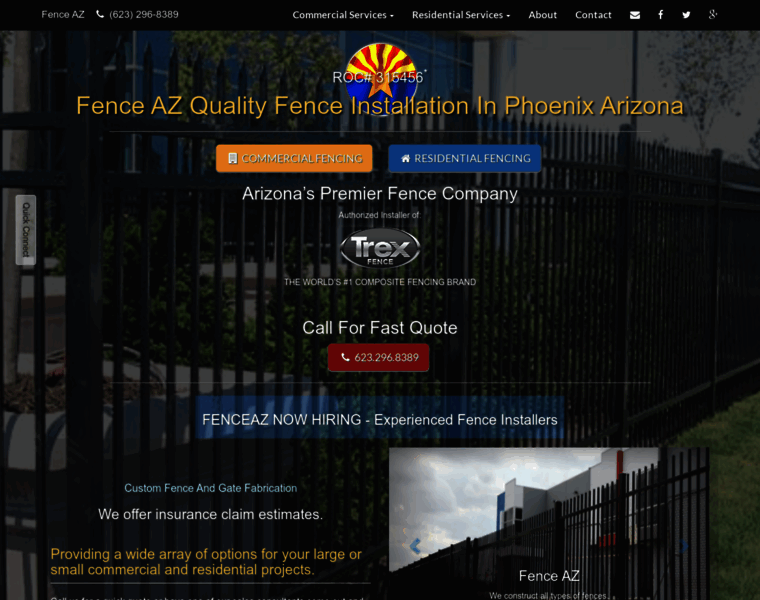Click the Arizona flag ROC logo
This screenshot has height=600, width=760.
[x=381, y=71]
